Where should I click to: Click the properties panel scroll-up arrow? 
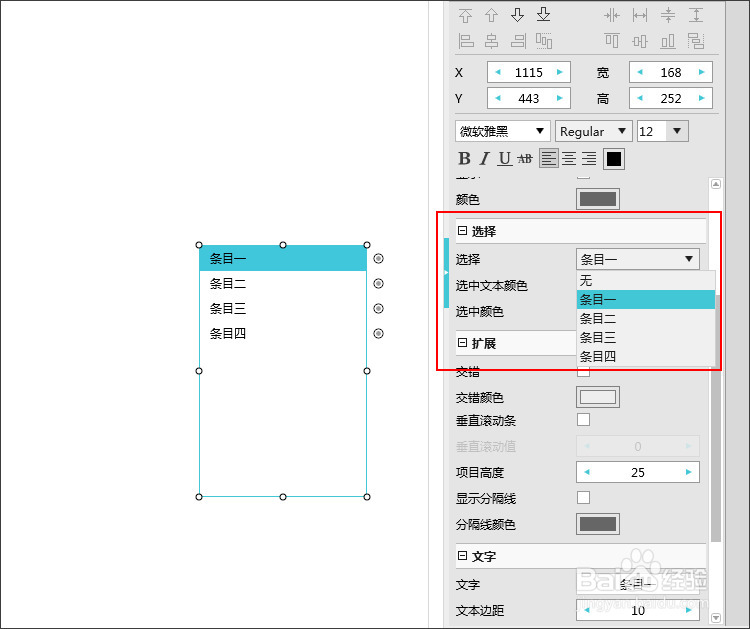coord(716,184)
